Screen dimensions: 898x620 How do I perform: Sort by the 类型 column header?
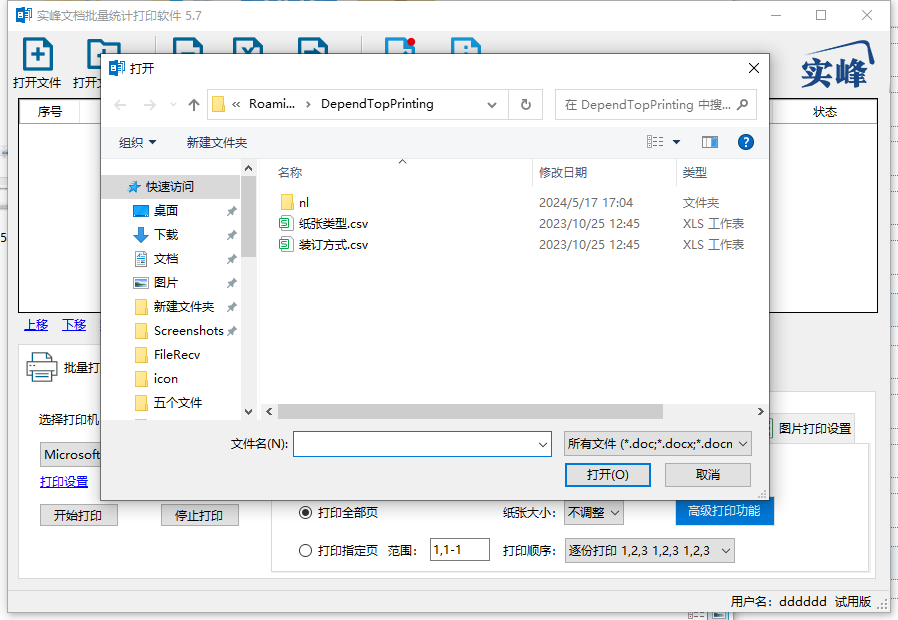click(695, 172)
